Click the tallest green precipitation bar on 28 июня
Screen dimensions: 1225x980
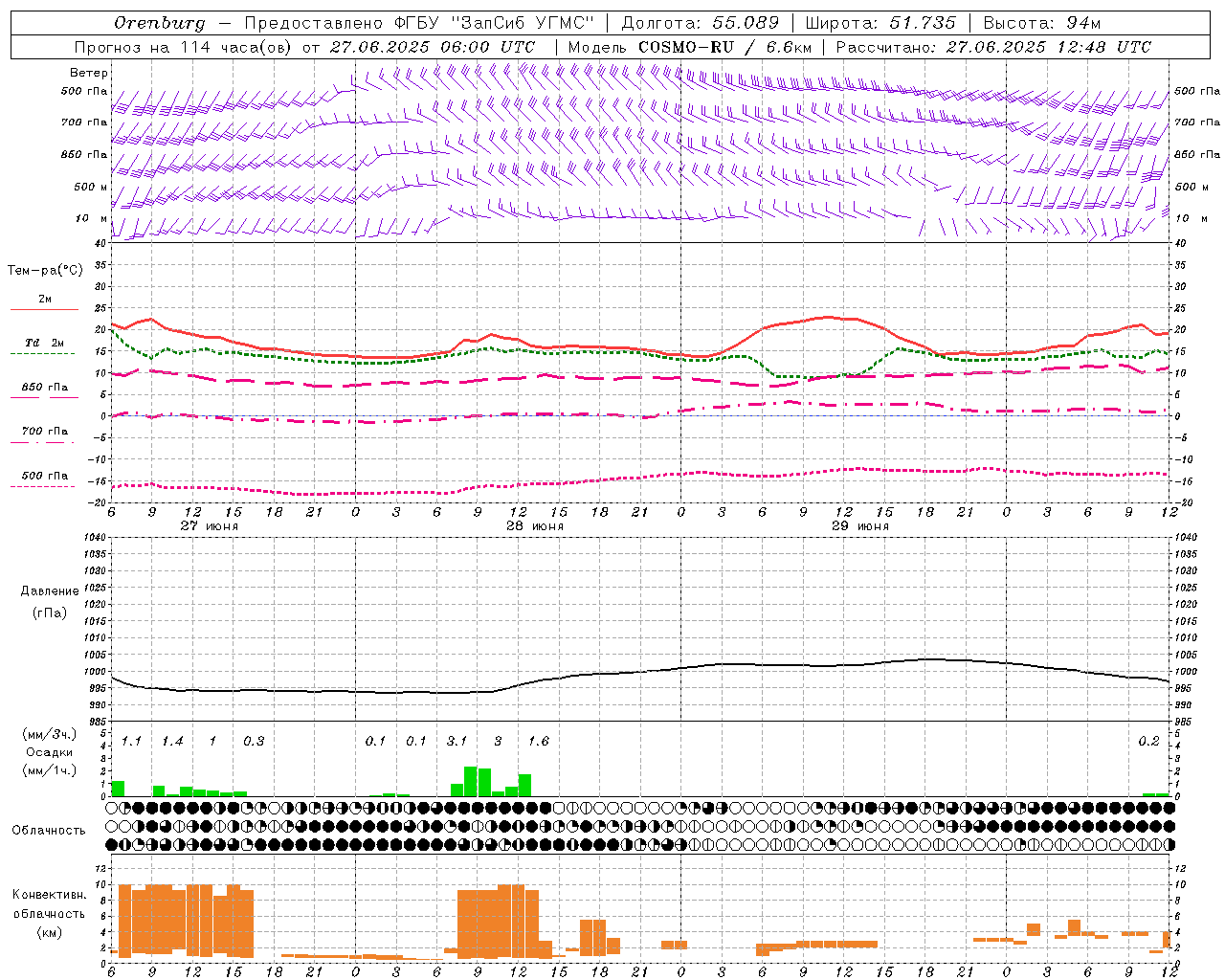pyautogui.click(x=471, y=781)
